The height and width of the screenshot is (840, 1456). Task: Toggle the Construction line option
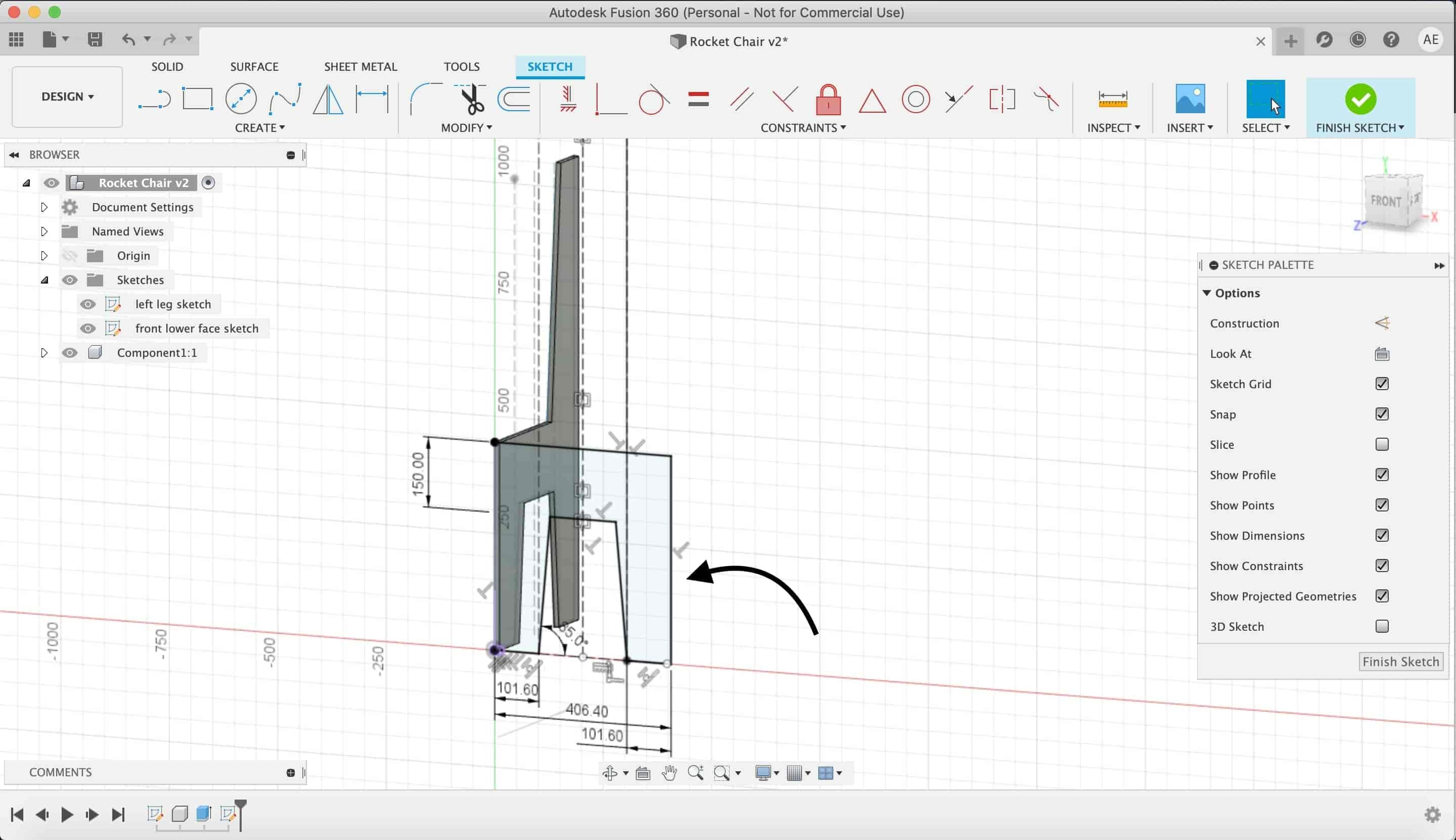tap(1382, 323)
